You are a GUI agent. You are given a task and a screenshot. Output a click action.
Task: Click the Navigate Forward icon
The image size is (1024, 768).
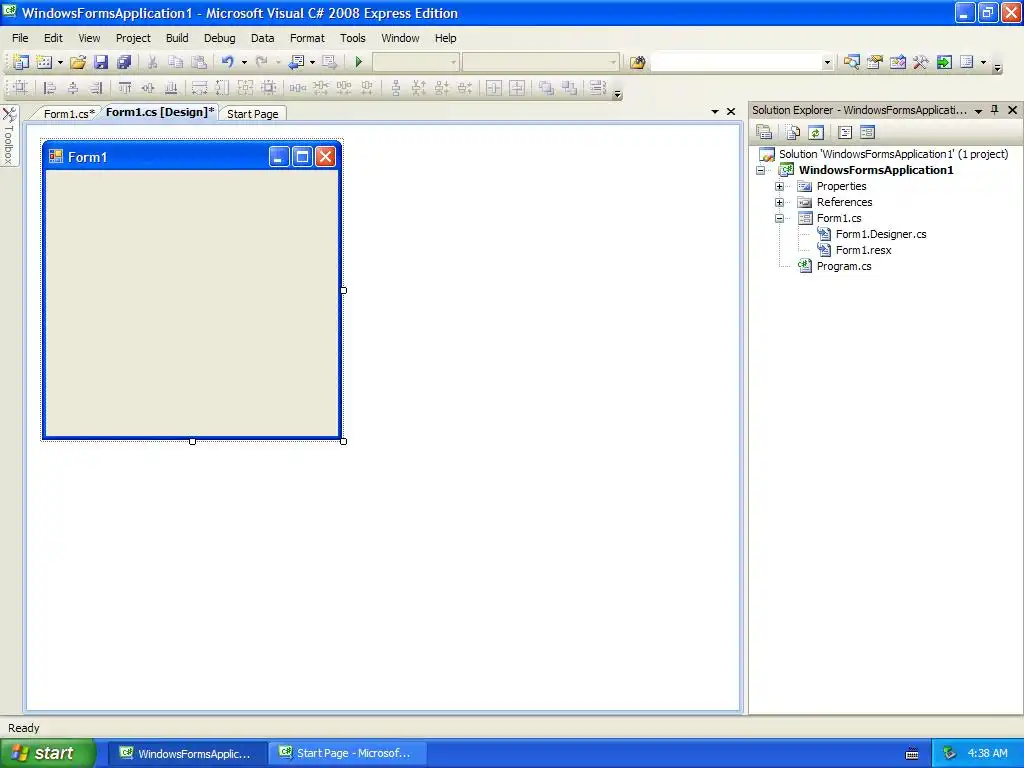330,62
